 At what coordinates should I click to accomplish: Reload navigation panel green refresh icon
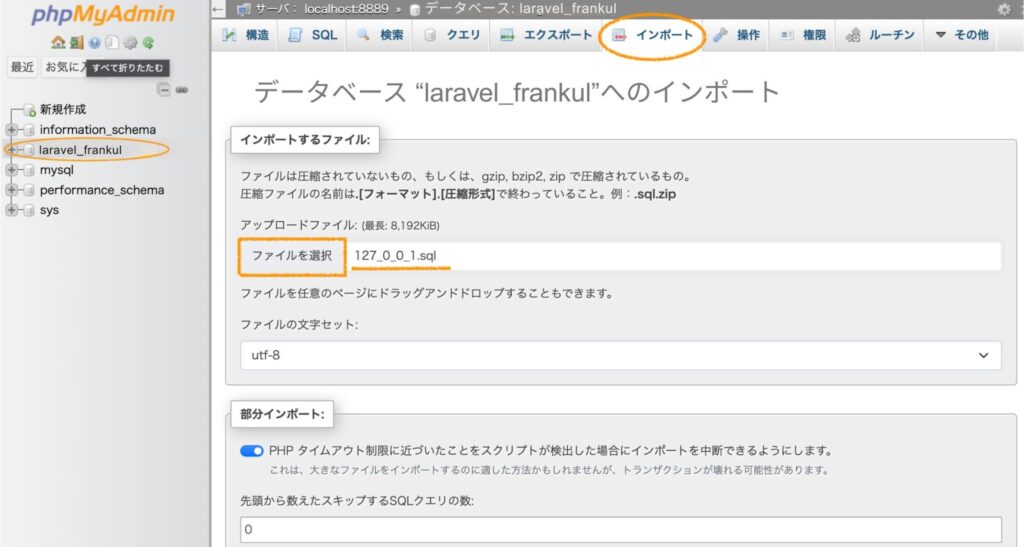pyautogui.click(x=148, y=42)
